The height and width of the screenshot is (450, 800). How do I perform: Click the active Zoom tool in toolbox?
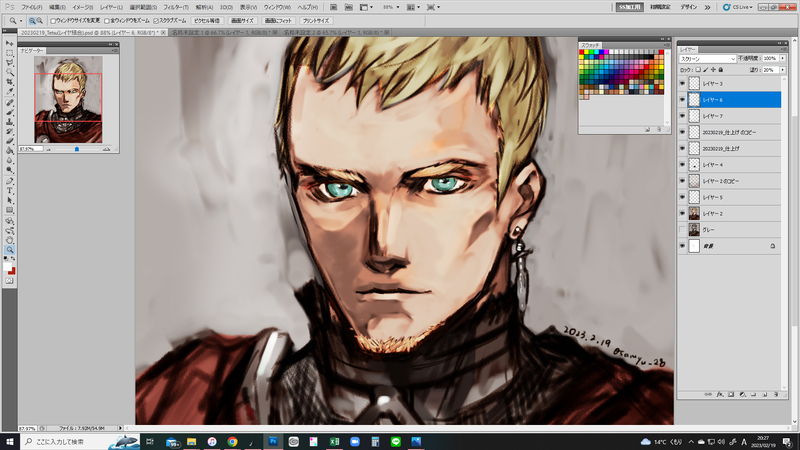pos(10,250)
